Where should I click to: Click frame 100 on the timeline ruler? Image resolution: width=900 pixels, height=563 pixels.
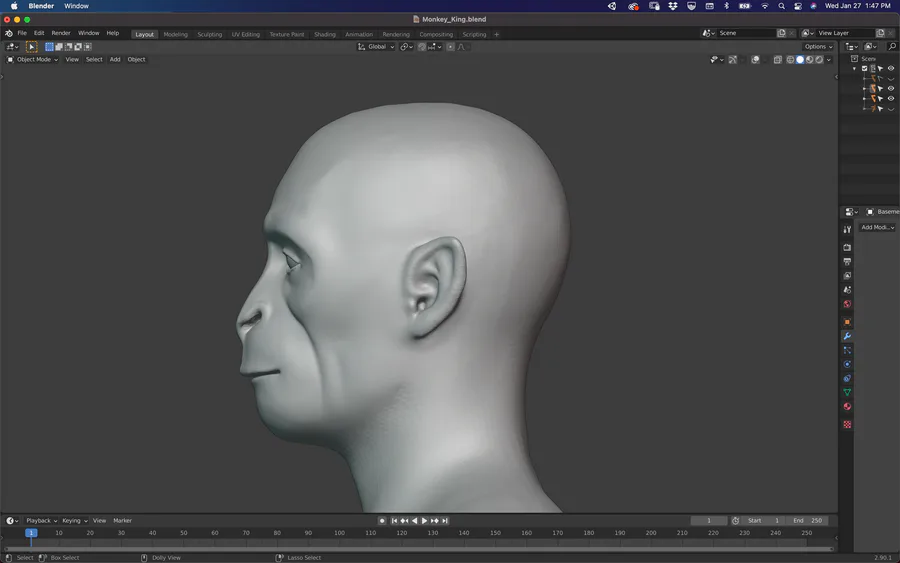339,533
